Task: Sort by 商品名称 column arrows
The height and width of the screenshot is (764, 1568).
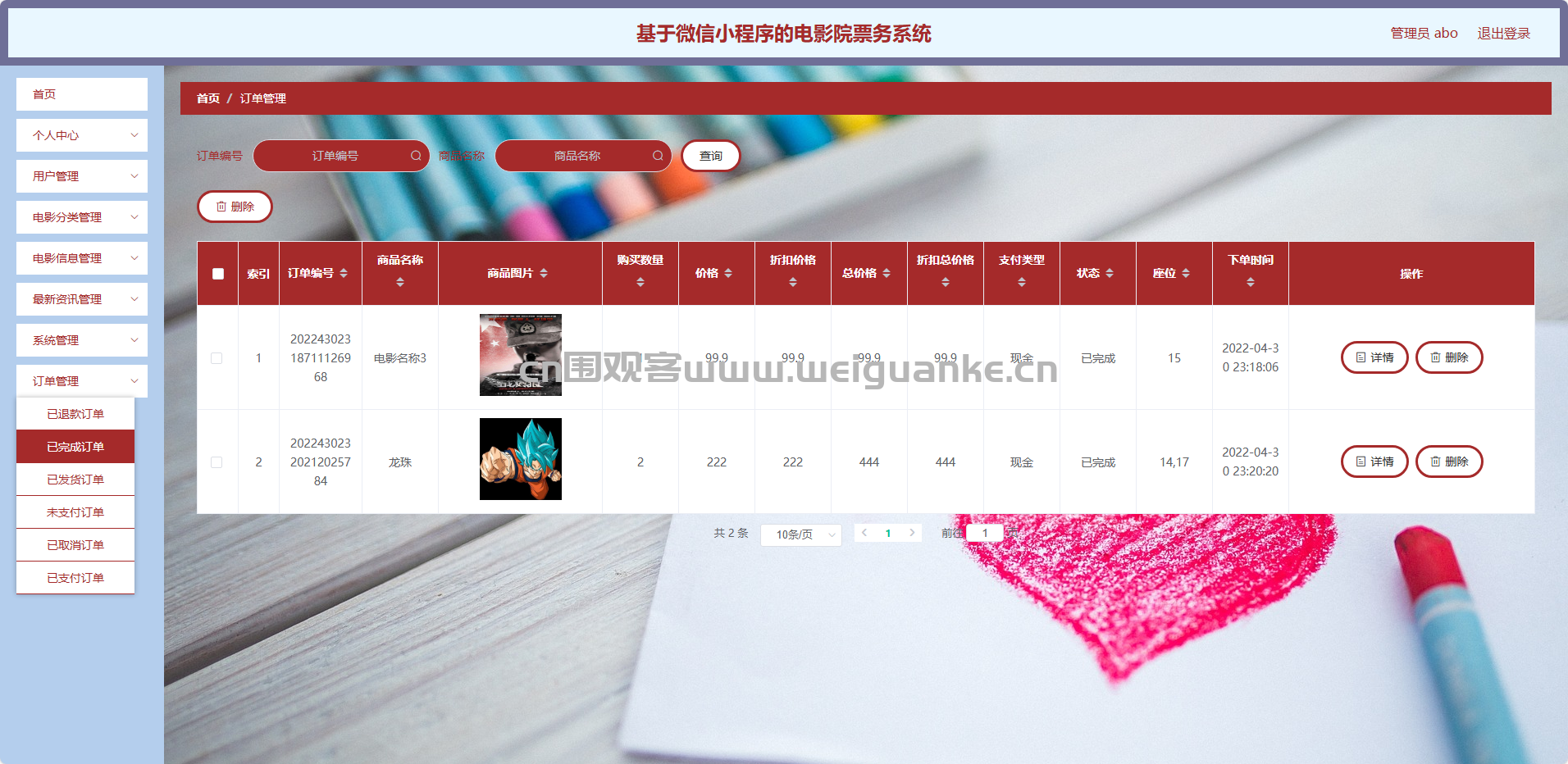Action: [x=400, y=282]
